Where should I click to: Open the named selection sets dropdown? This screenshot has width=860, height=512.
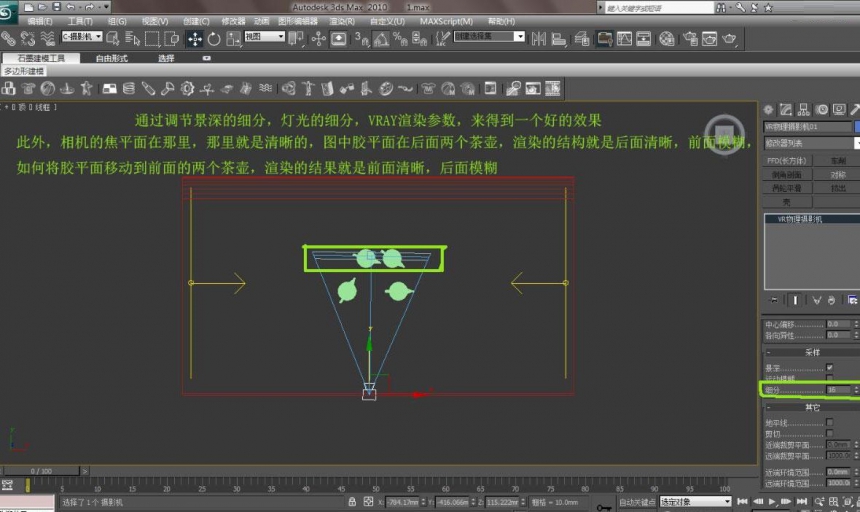click(x=489, y=36)
